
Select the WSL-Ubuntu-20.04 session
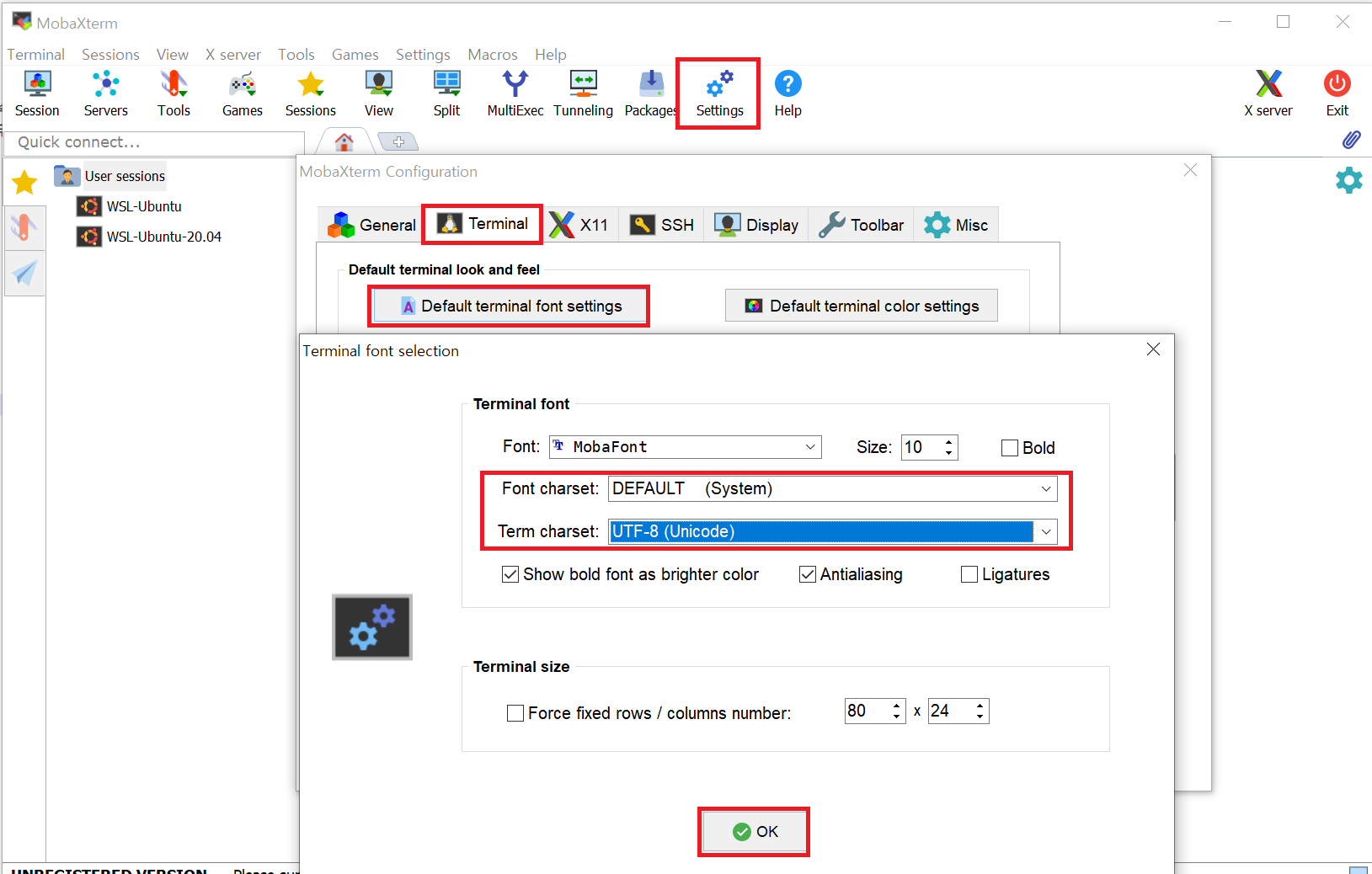[150, 237]
